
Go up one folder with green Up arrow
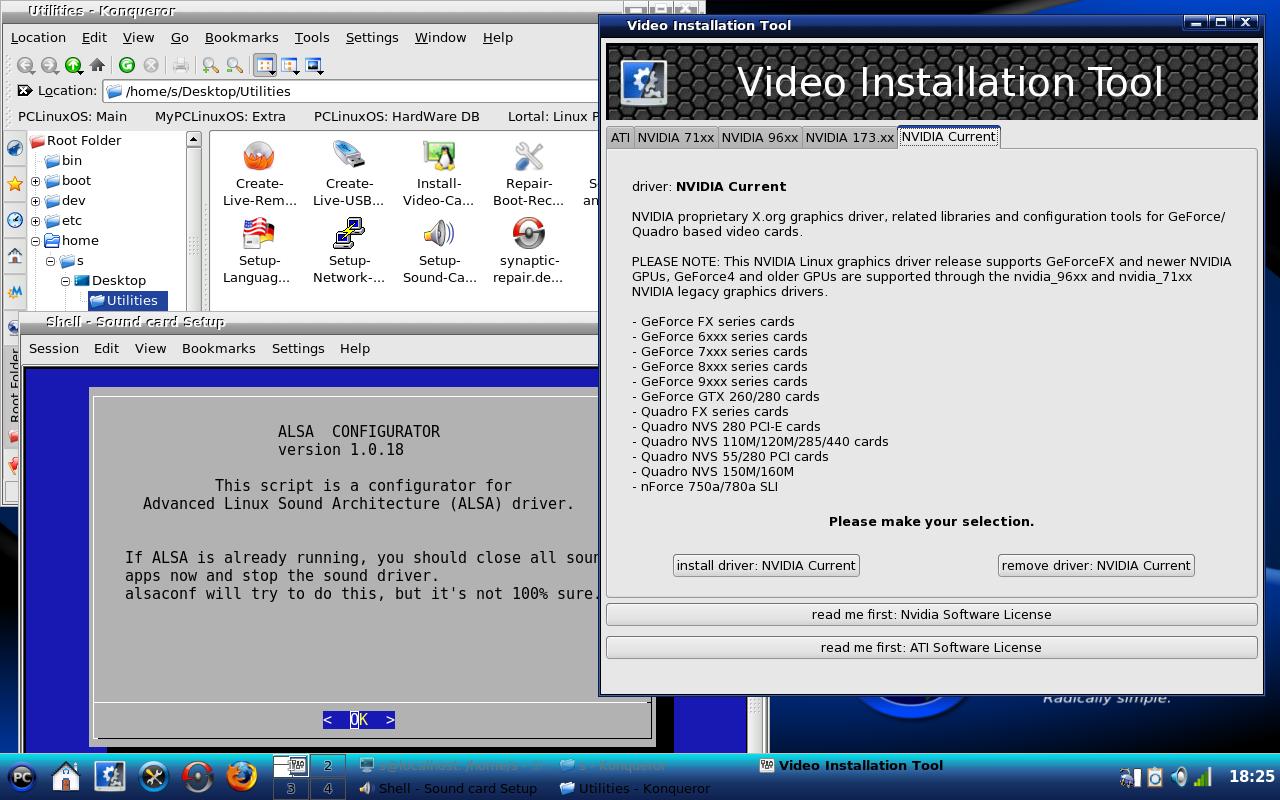73,65
